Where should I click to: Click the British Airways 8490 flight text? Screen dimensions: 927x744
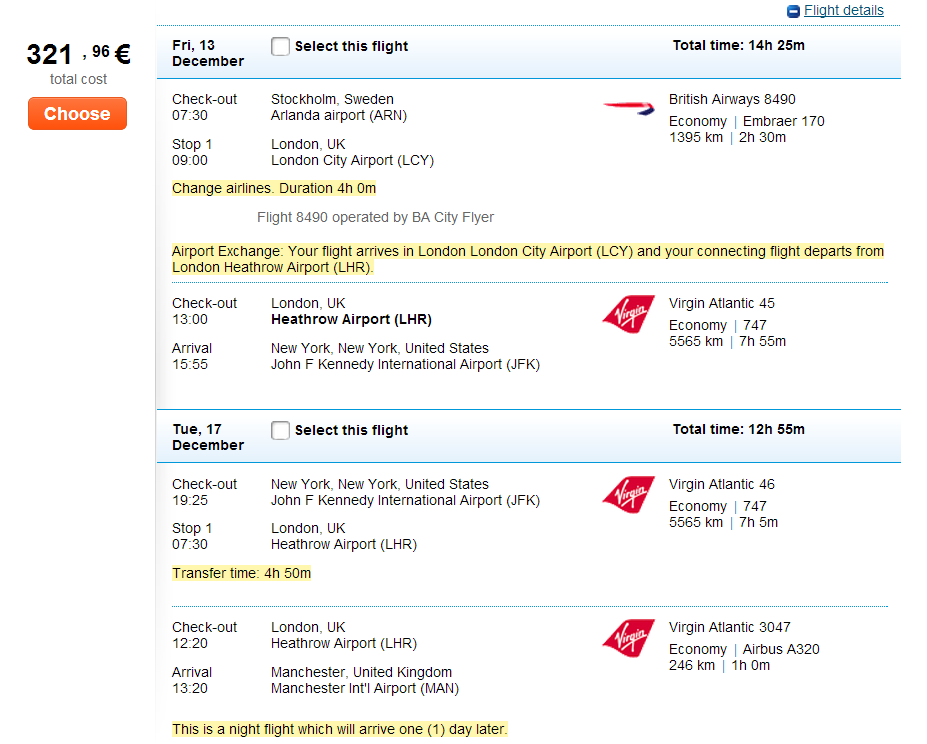point(732,100)
